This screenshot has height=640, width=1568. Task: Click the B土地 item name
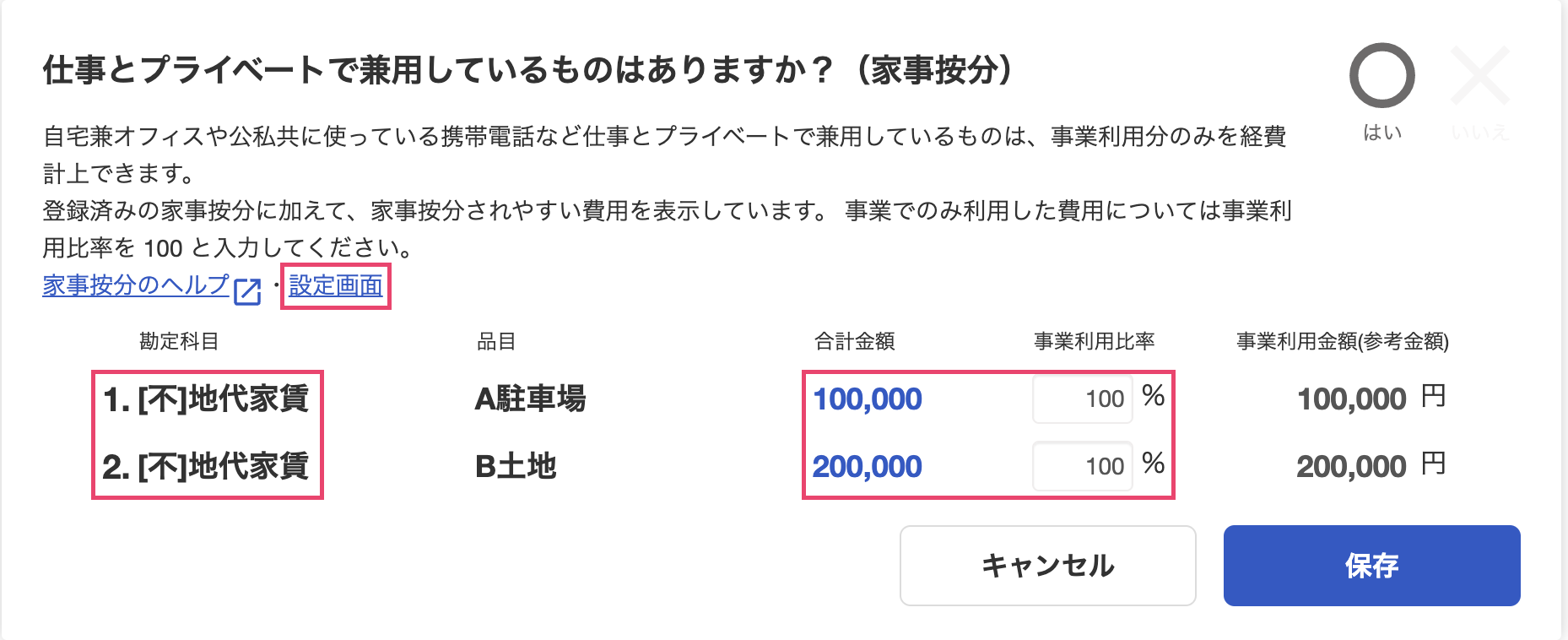click(516, 466)
